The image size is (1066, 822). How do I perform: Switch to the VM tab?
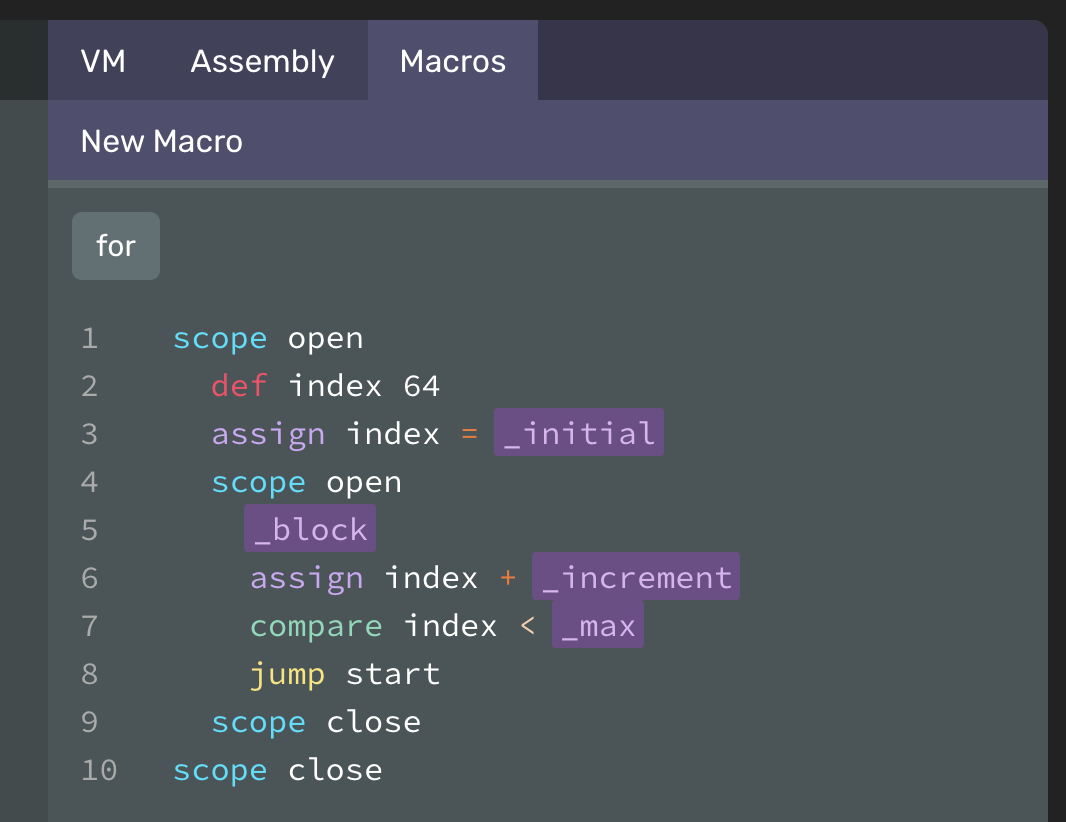[103, 61]
